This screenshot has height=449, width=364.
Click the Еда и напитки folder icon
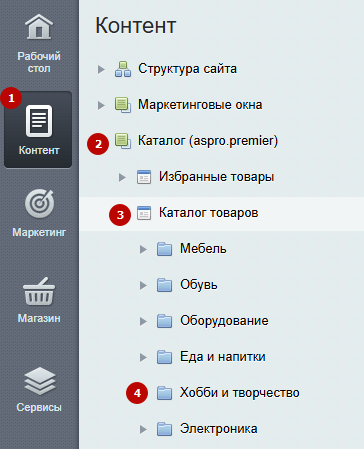pos(164,357)
